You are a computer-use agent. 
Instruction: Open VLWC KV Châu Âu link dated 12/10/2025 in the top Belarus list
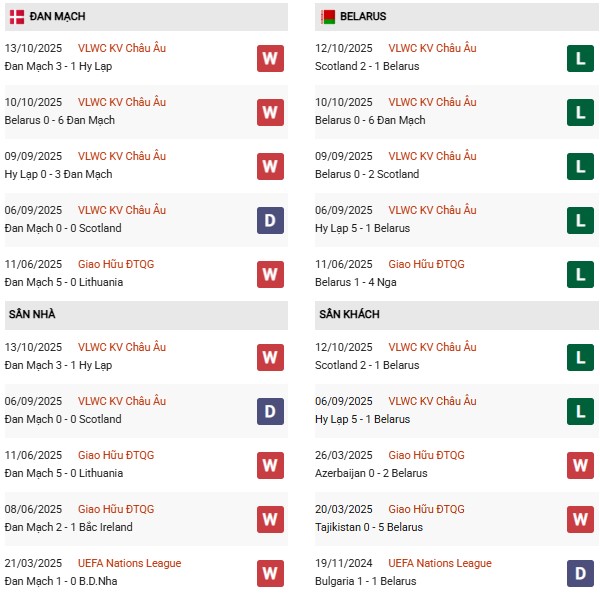click(x=432, y=48)
